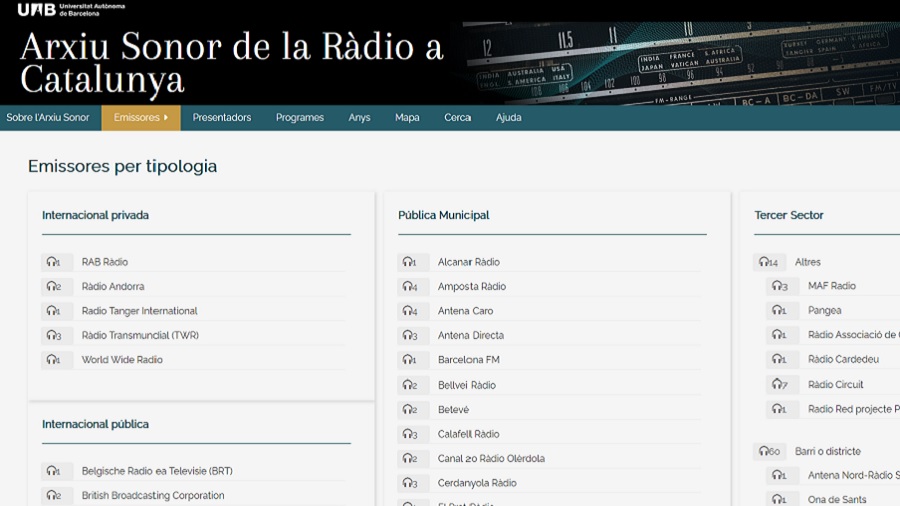Open Amposta Ràdio station link
The height and width of the screenshot is (506, 900).
[472, 286]
